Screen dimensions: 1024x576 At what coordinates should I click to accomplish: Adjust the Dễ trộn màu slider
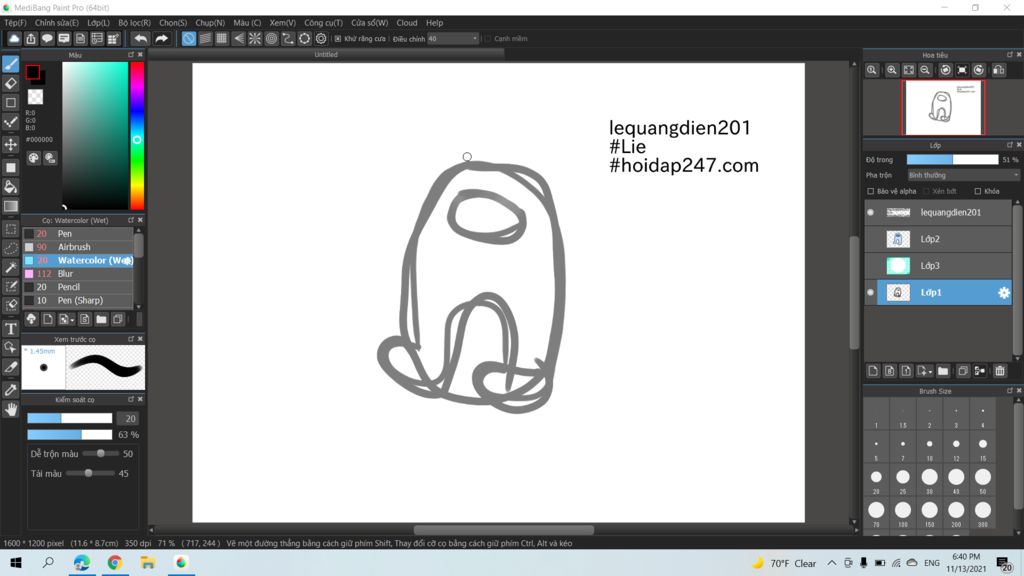pos(101,453)
